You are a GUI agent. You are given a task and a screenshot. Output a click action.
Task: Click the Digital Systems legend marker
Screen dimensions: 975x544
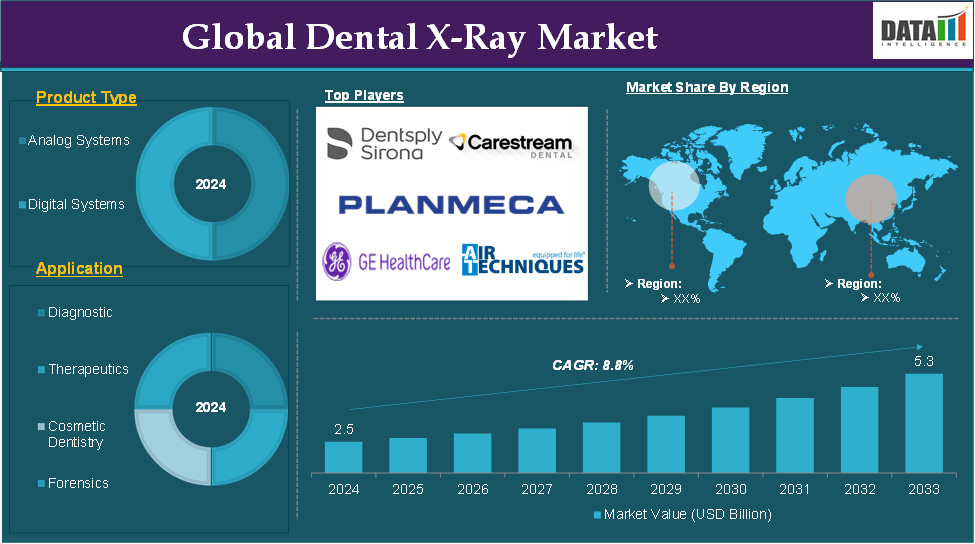click(22, 205)
